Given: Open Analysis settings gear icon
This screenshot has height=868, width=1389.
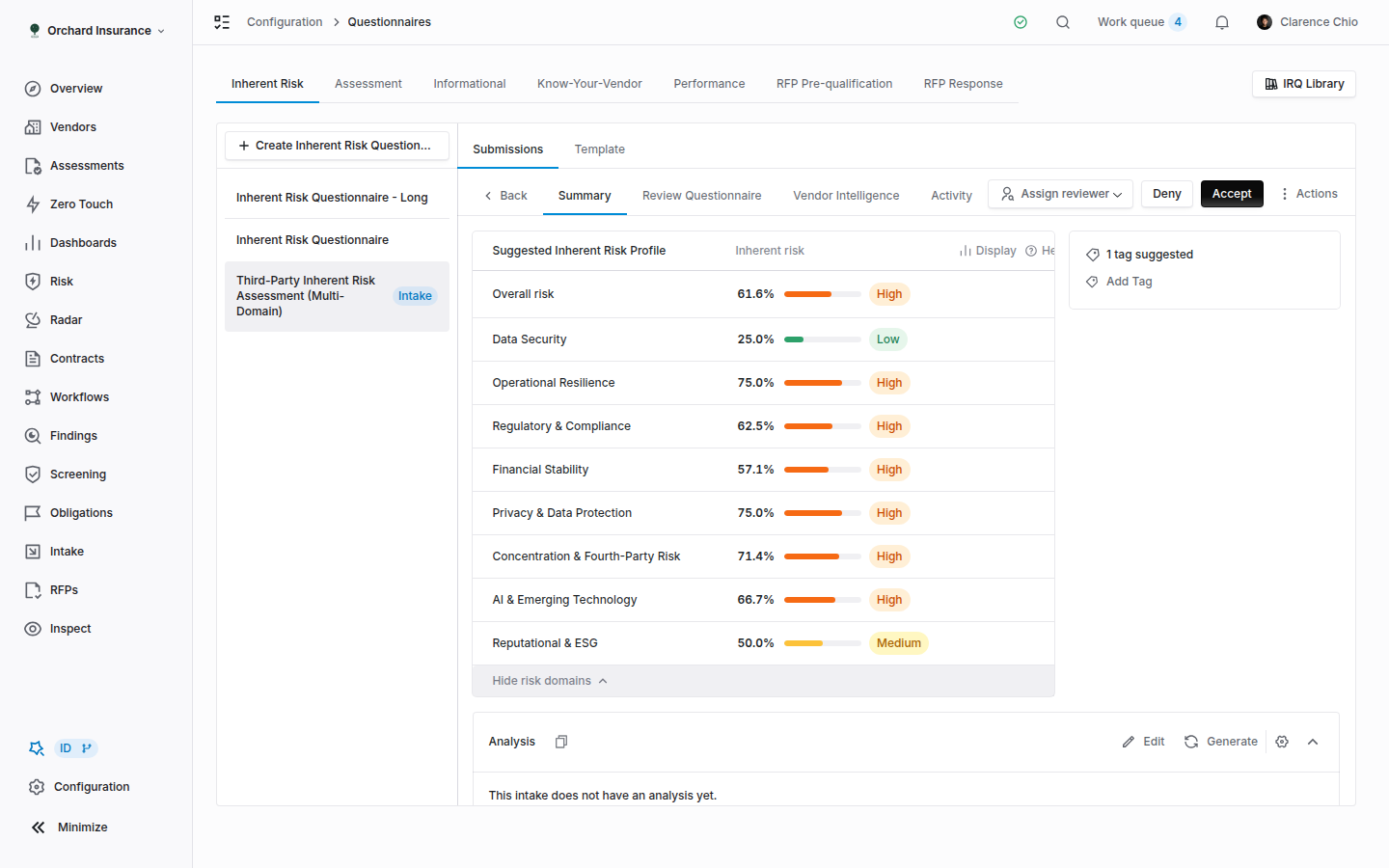Looking at the screenshot, I should 1282,742.
